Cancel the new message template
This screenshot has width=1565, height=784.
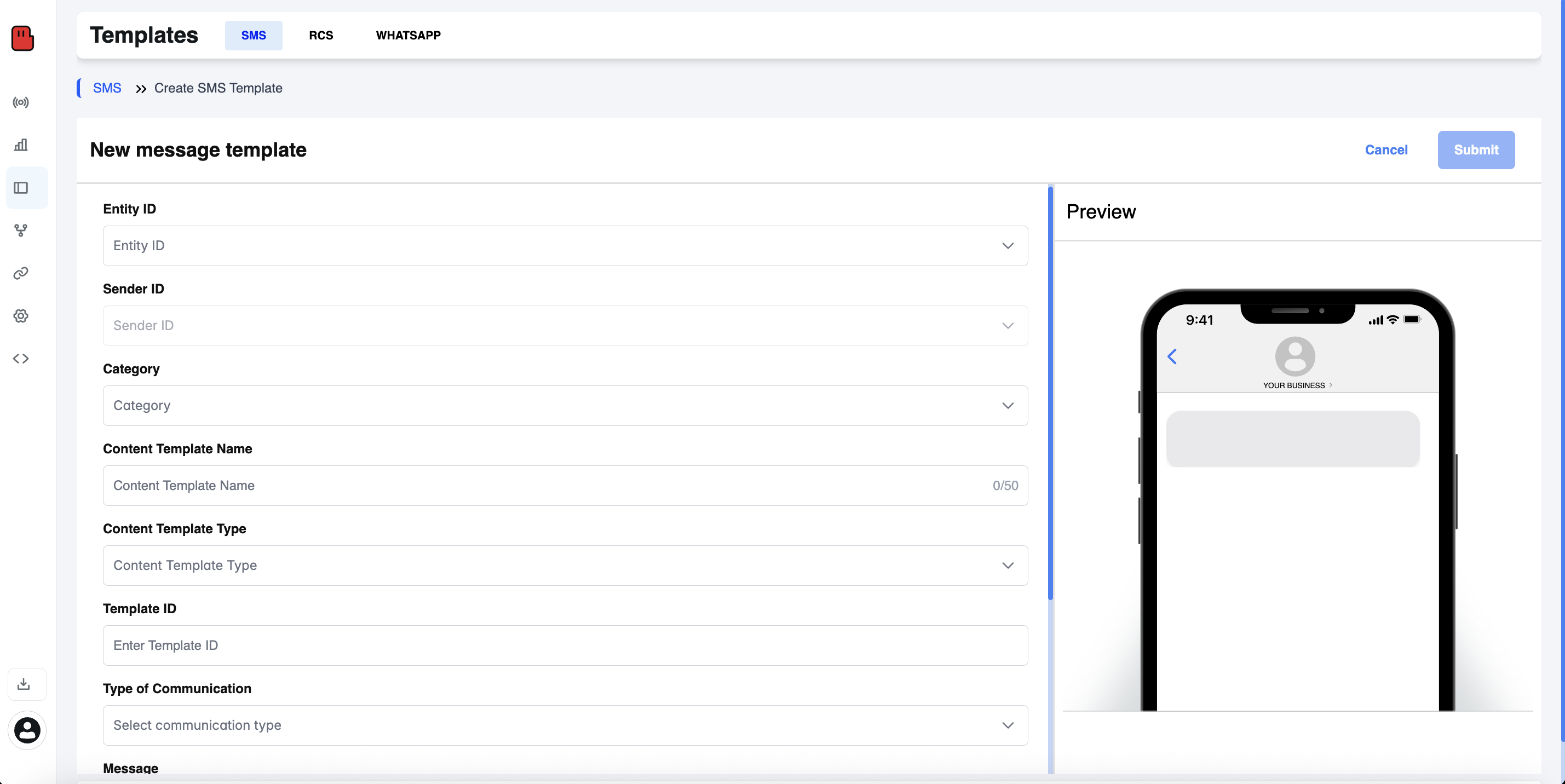[x=1386, y=150]
